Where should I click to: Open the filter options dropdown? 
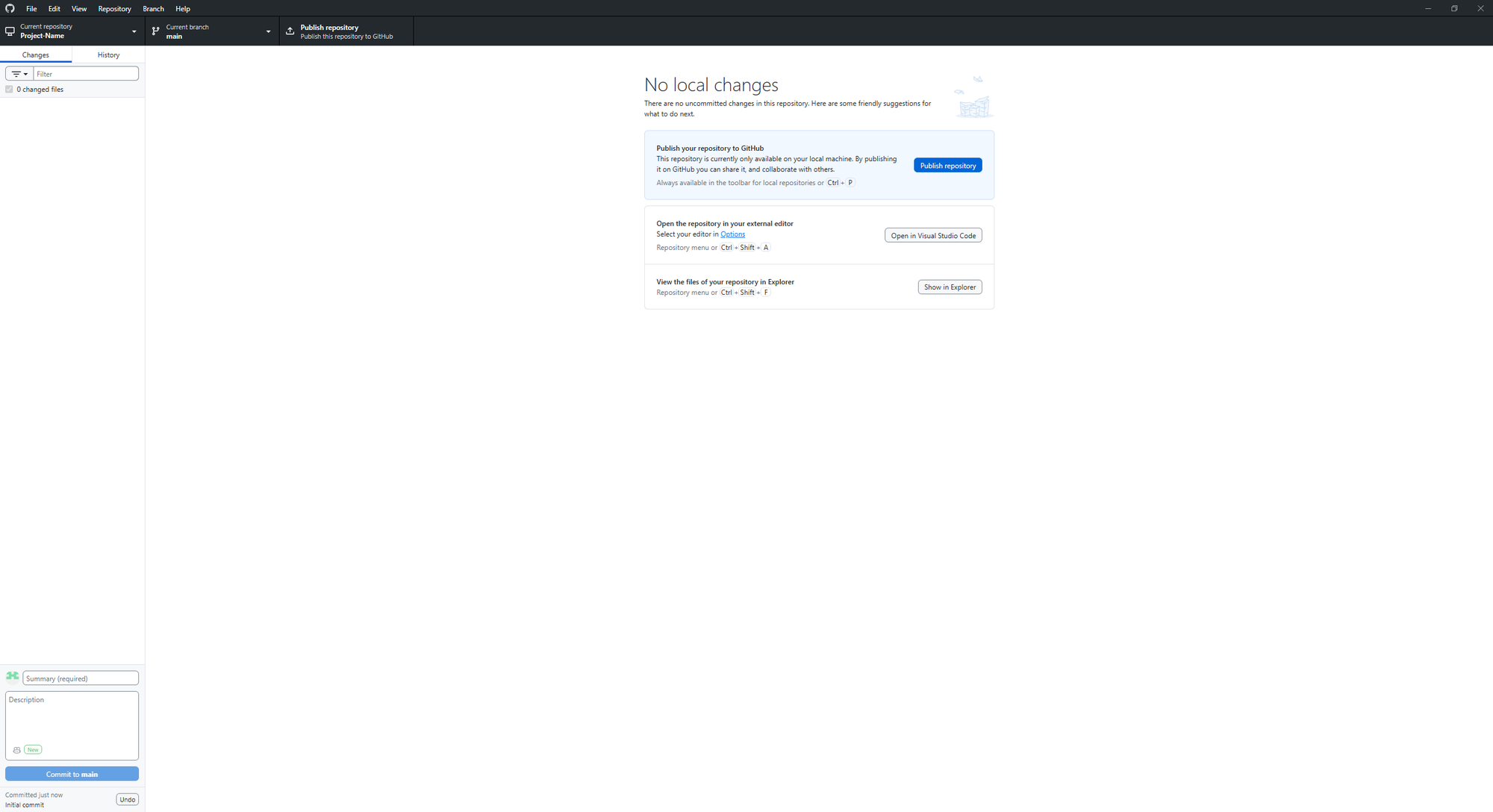[19, 74]
